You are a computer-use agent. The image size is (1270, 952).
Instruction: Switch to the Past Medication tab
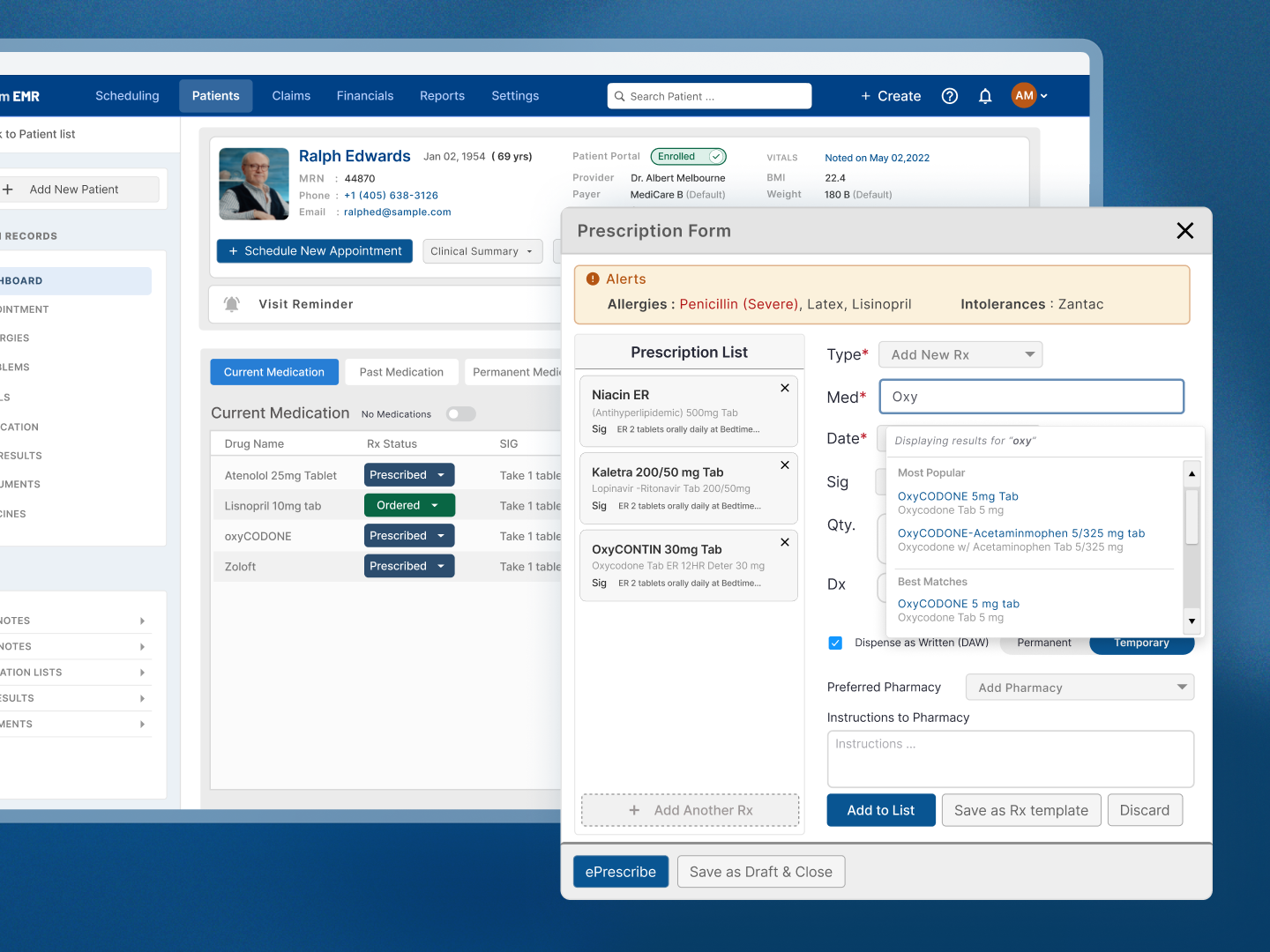tap(401, 371)
